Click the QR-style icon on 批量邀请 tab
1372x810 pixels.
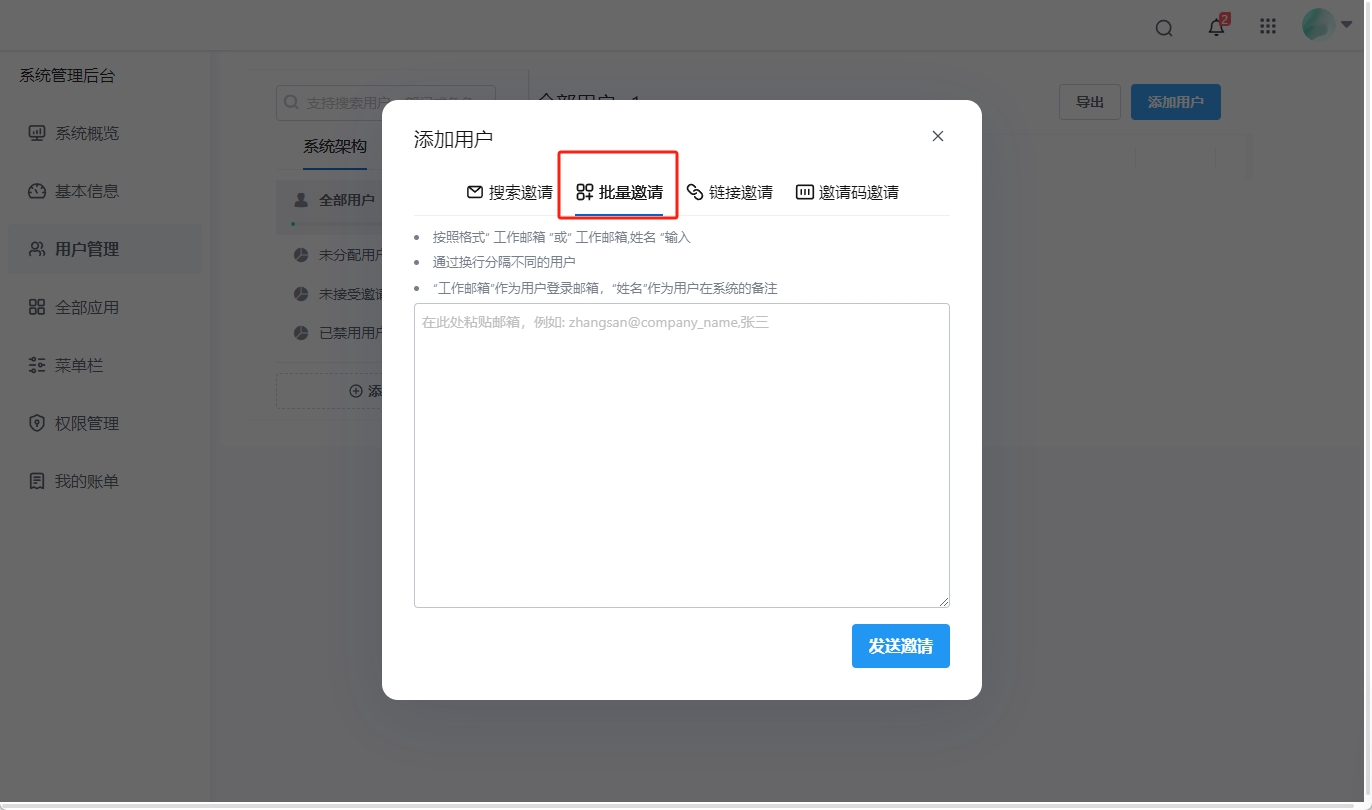pos(584,192)
